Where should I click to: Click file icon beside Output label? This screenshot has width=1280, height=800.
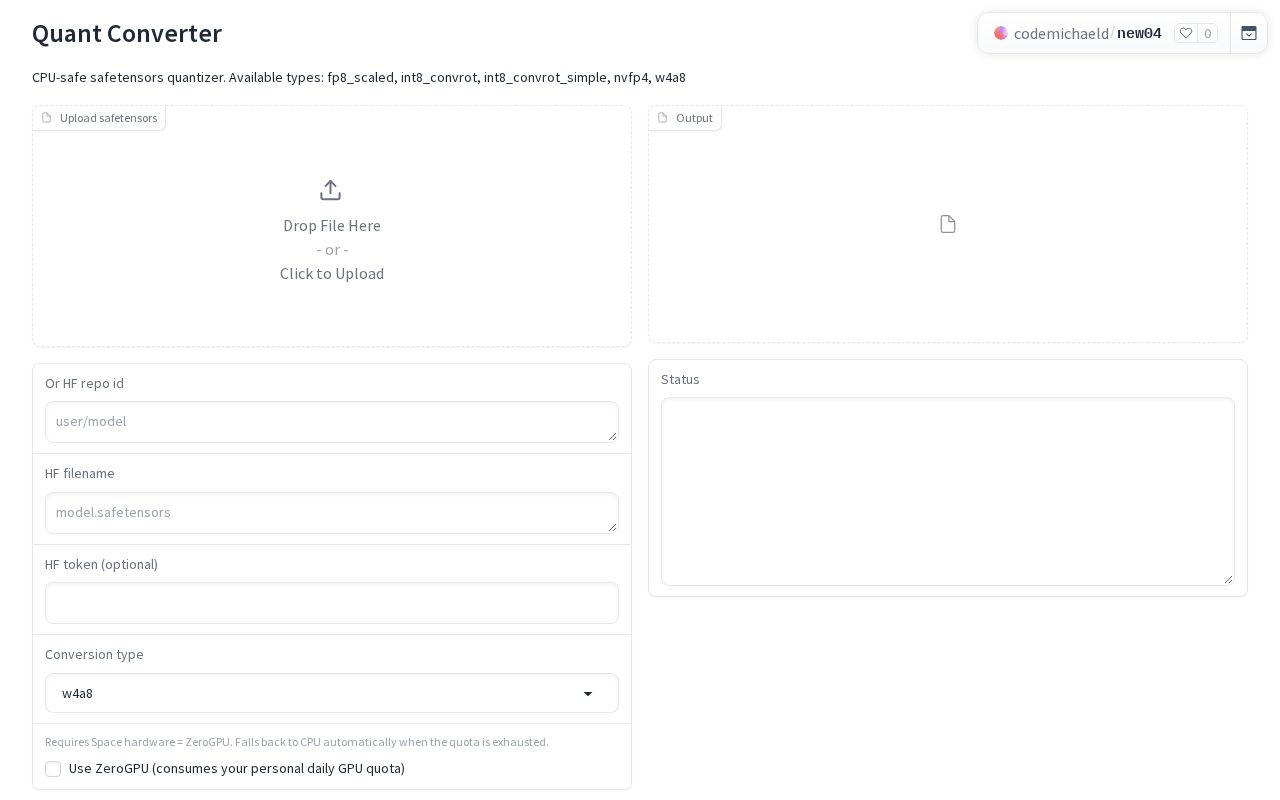click(662, 118)
